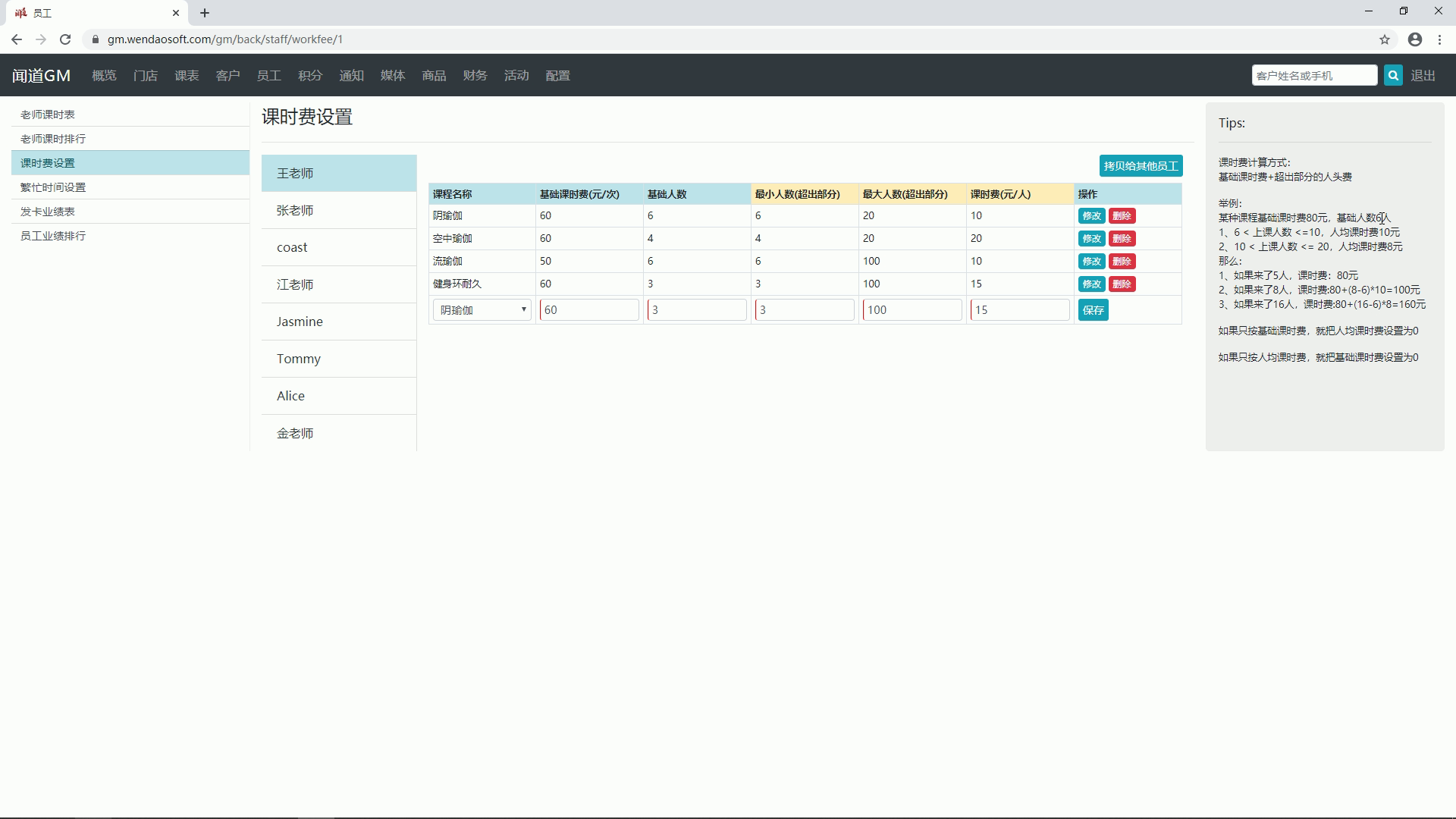Open the browser profile account icon

click(x=1415, y=39)
